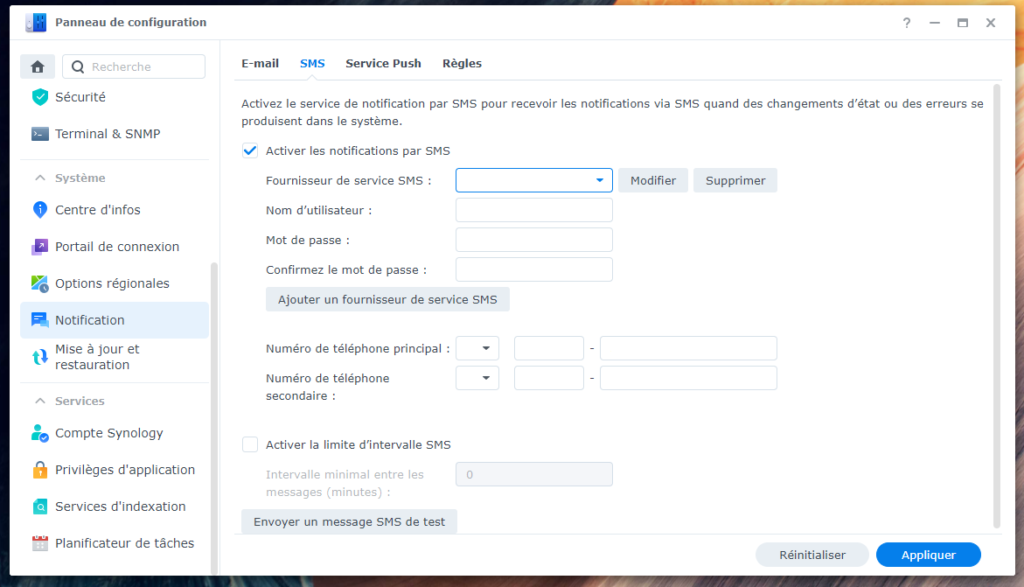Click Ajouter un fournisseur de service SMS
Viewport: 1024px width, 587px height.
(x=387, y=299)
